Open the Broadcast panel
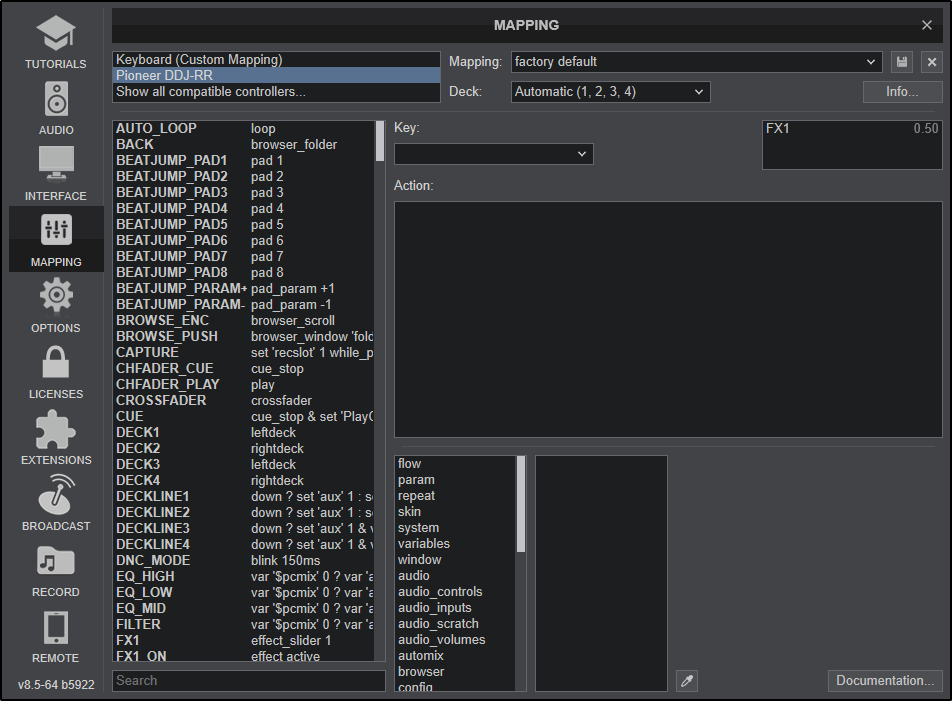952x701 pixels. tap(55, 504)
